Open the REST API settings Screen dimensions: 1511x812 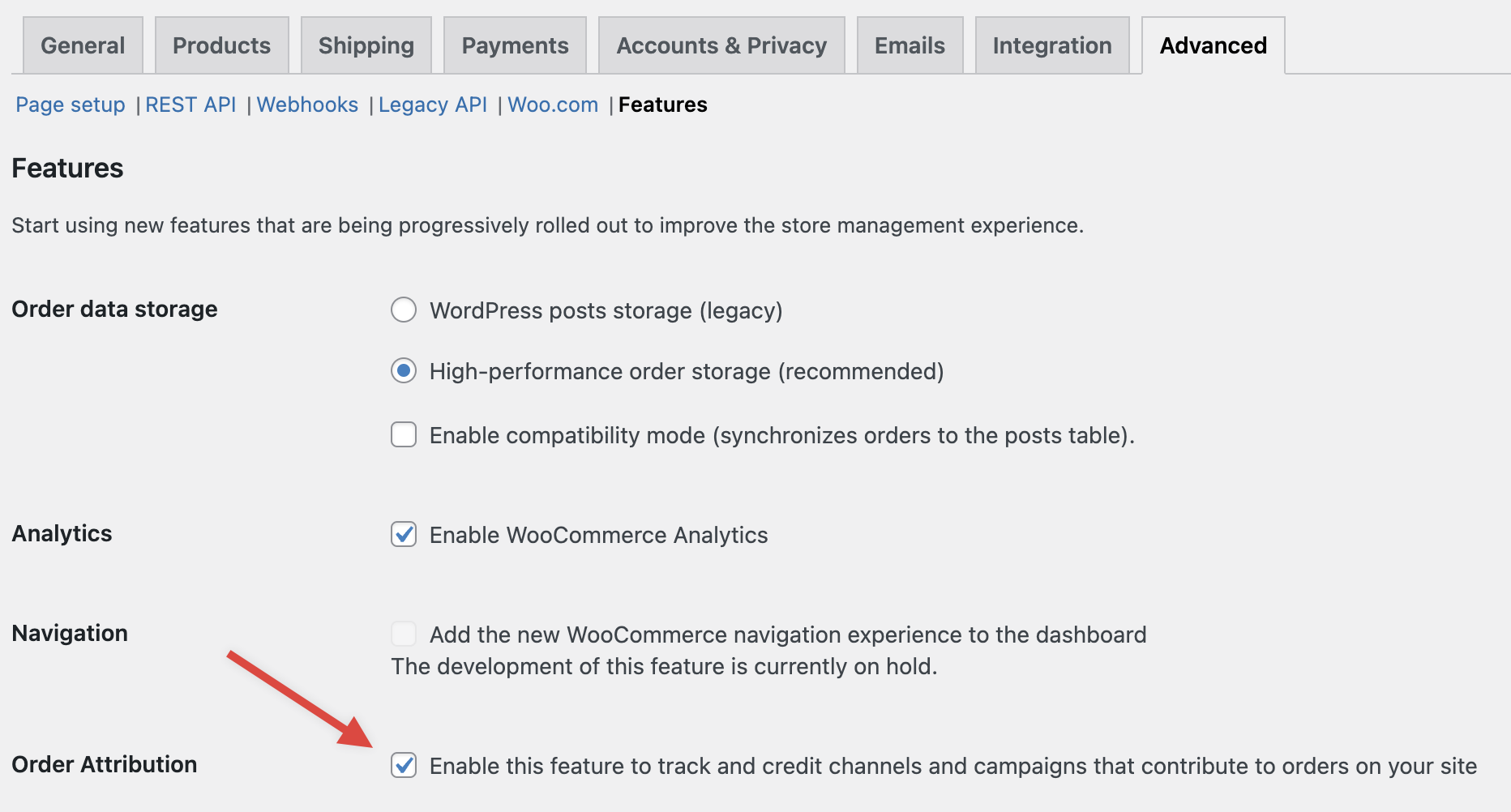(x=190, y=105)
